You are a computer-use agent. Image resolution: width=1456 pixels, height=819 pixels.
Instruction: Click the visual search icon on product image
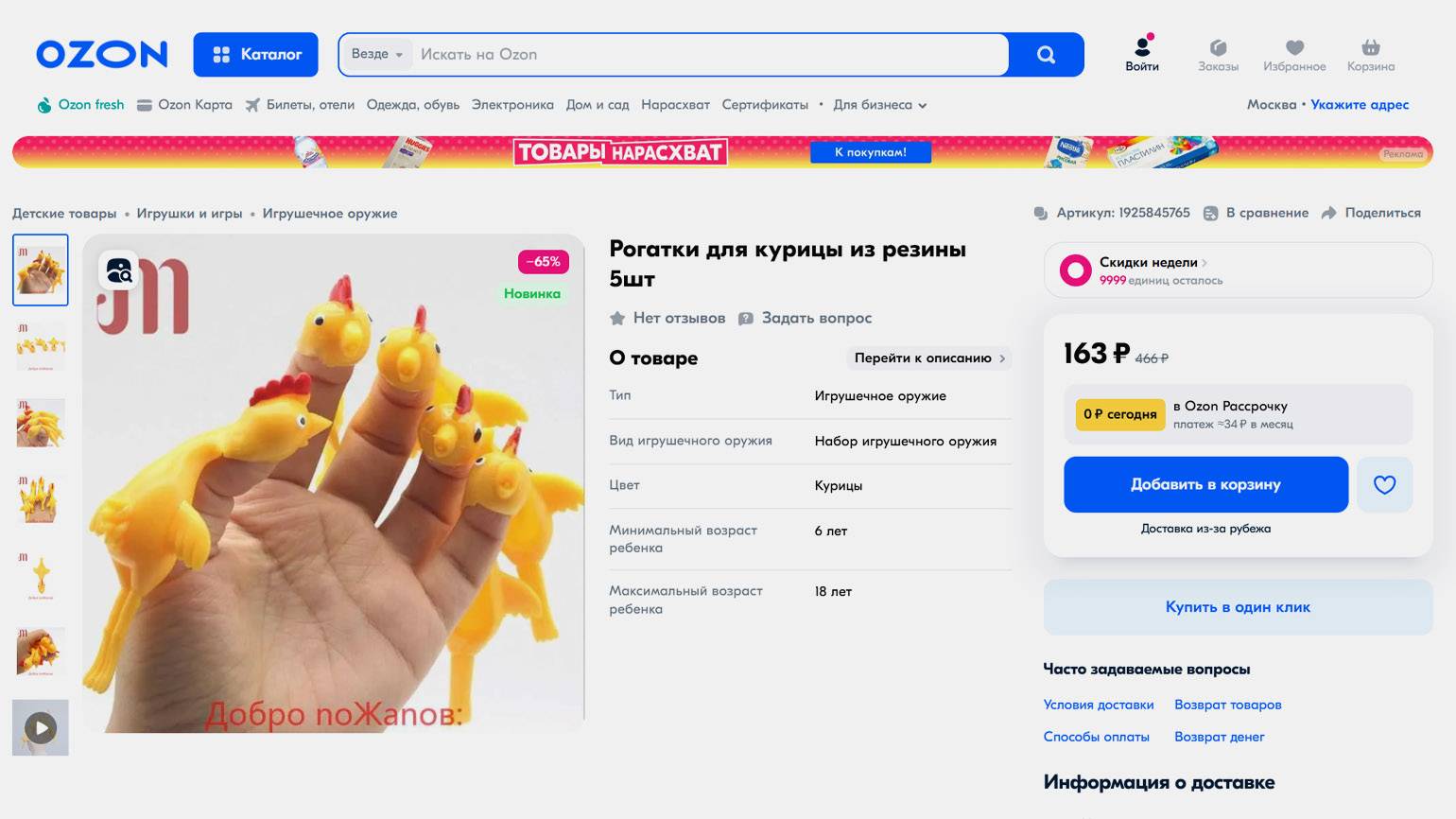pyautogui.click(x=119, y=271)
